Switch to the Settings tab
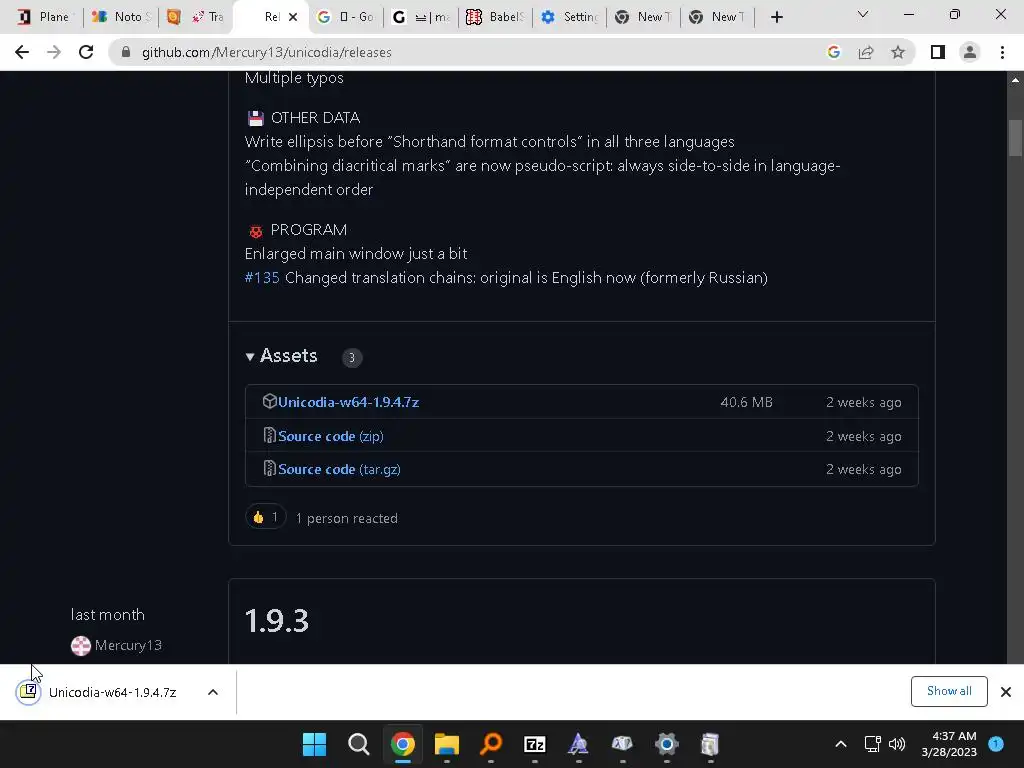Screen dimensions: 1024x768 pyautogui.click(x=569, y=17)
